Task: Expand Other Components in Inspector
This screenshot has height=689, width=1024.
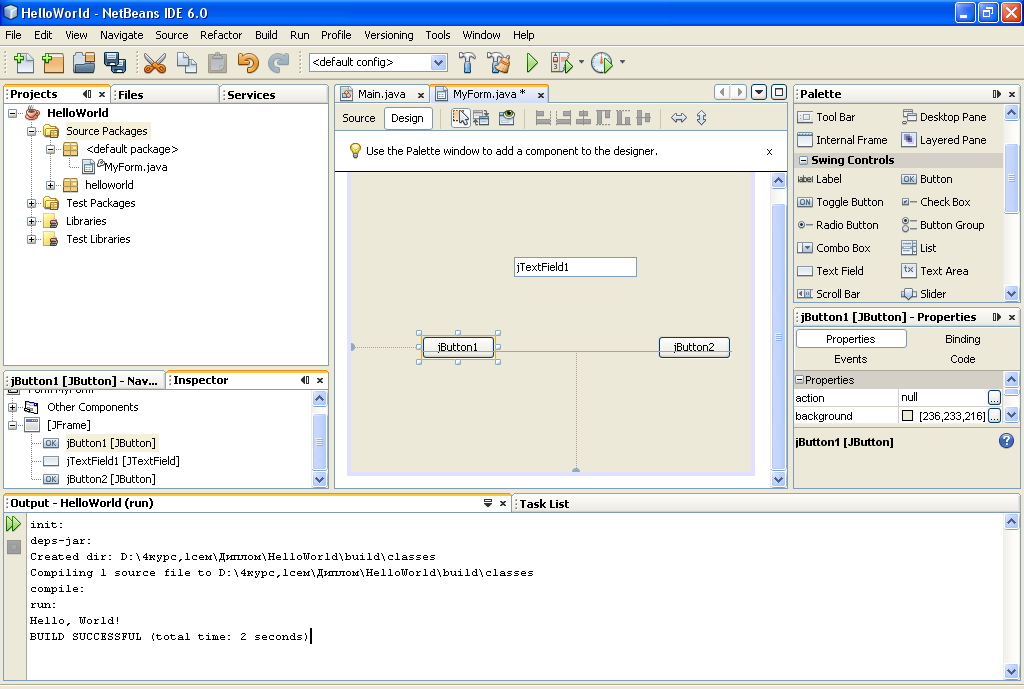Action: coord(12,408)
